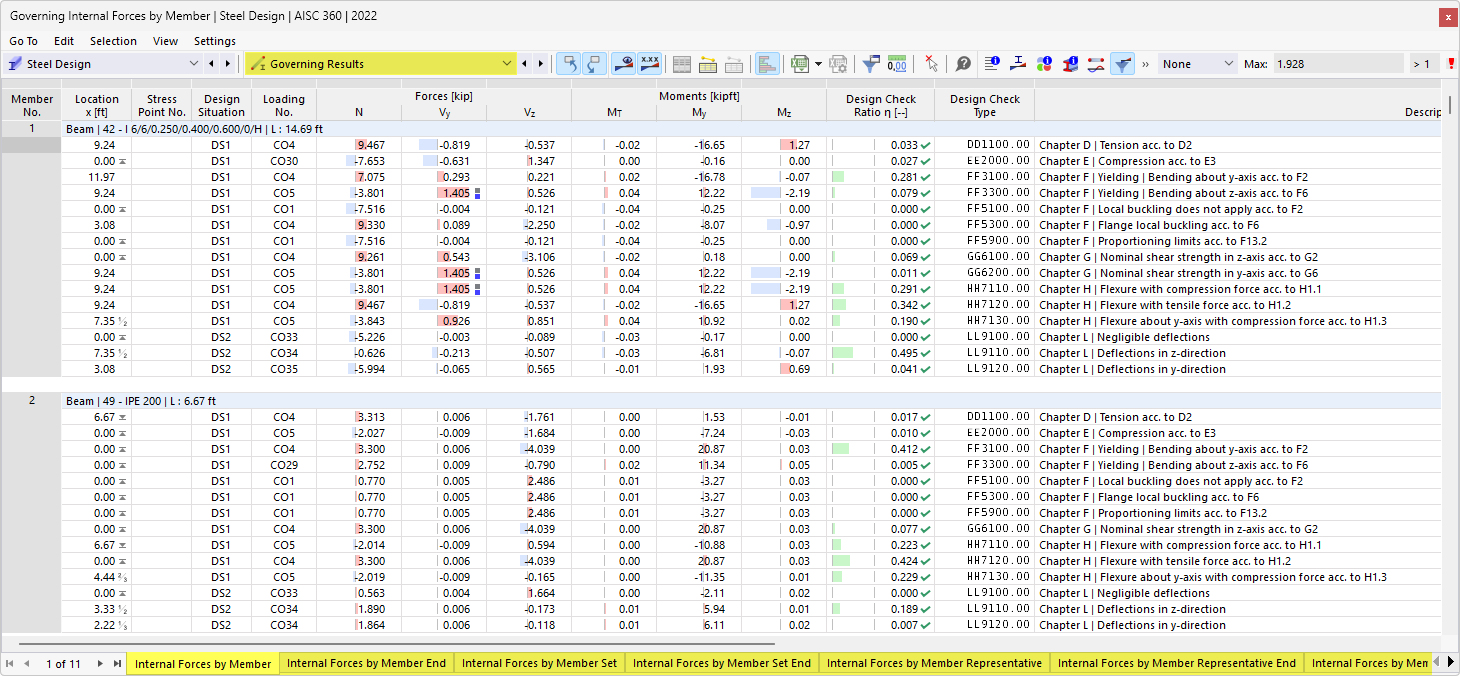The height and width of the screenshot is (676, 1460).
Task: Click the yellow table row highlight icon
Action: [708, 64]
